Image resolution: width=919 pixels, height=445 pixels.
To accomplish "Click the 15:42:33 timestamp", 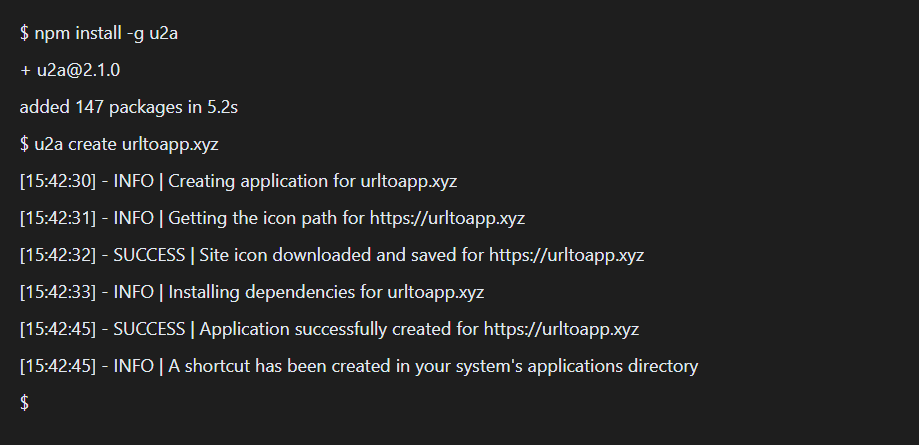I will tap(57, 292).
